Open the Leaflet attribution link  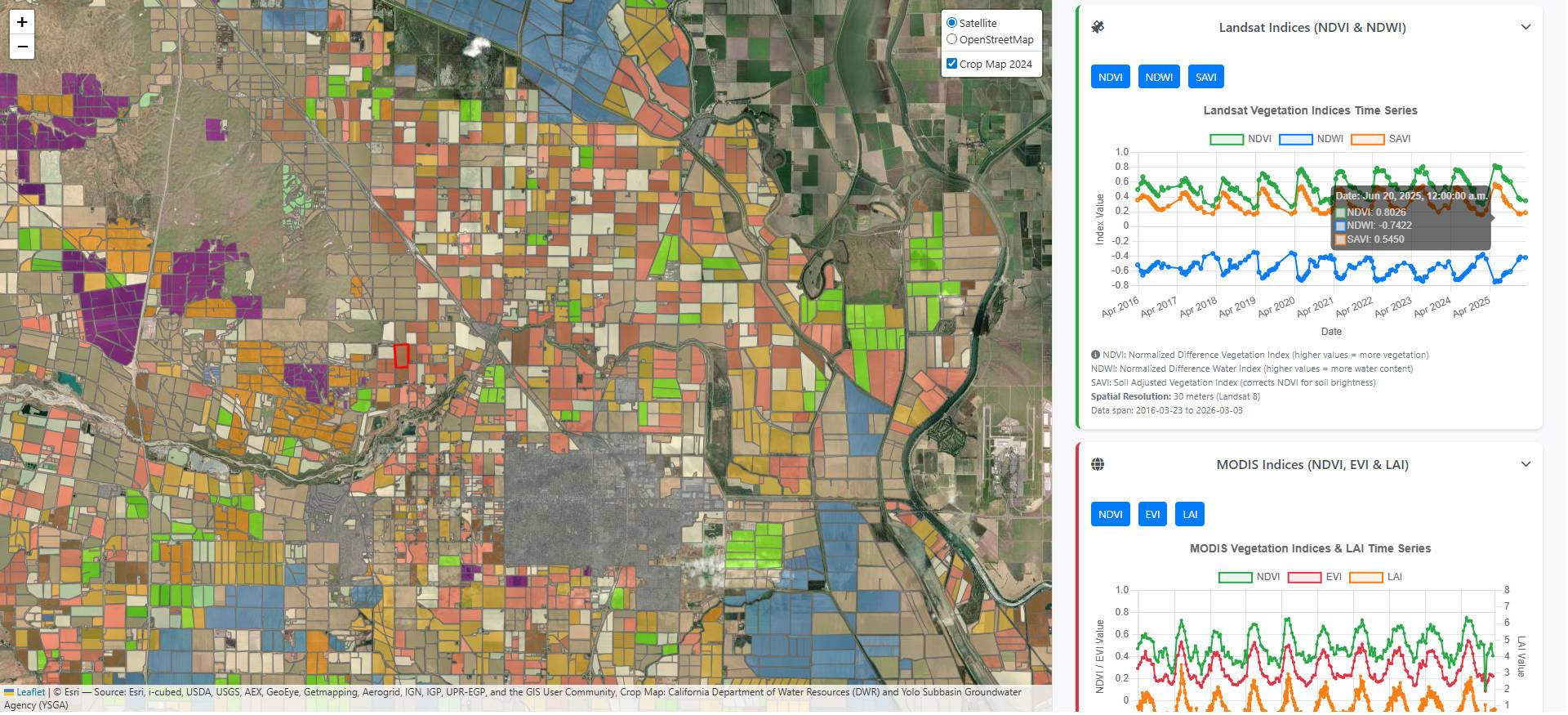click(30, 692)
